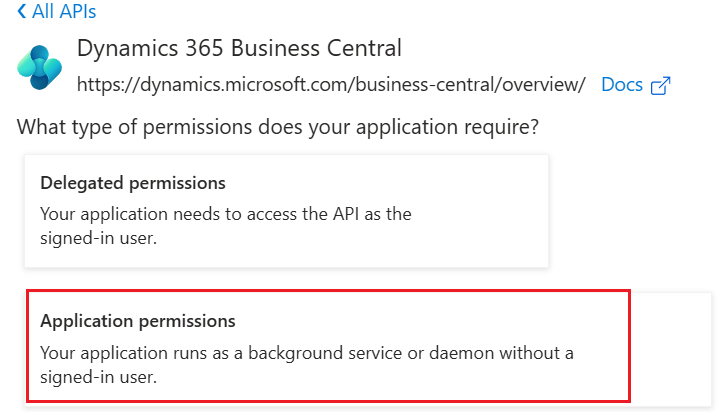Click the Delegated permissions heading text
The width and height of the screenshot is (721, 412).
[133, 183]
